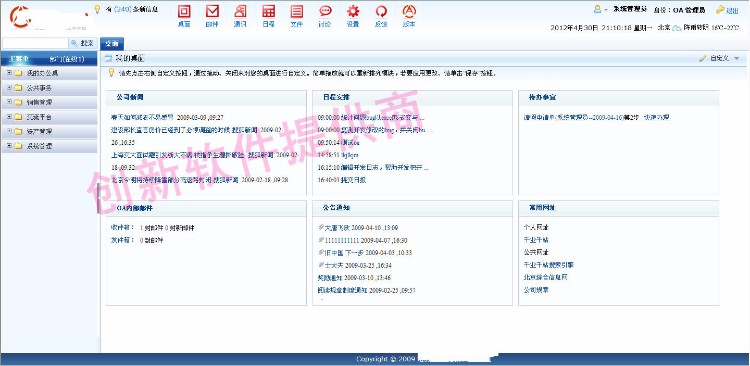The height and width of the screenshot is (366, 750).
Task: Click the 公司新闻 panel header
Action: [x=206, y=97]
